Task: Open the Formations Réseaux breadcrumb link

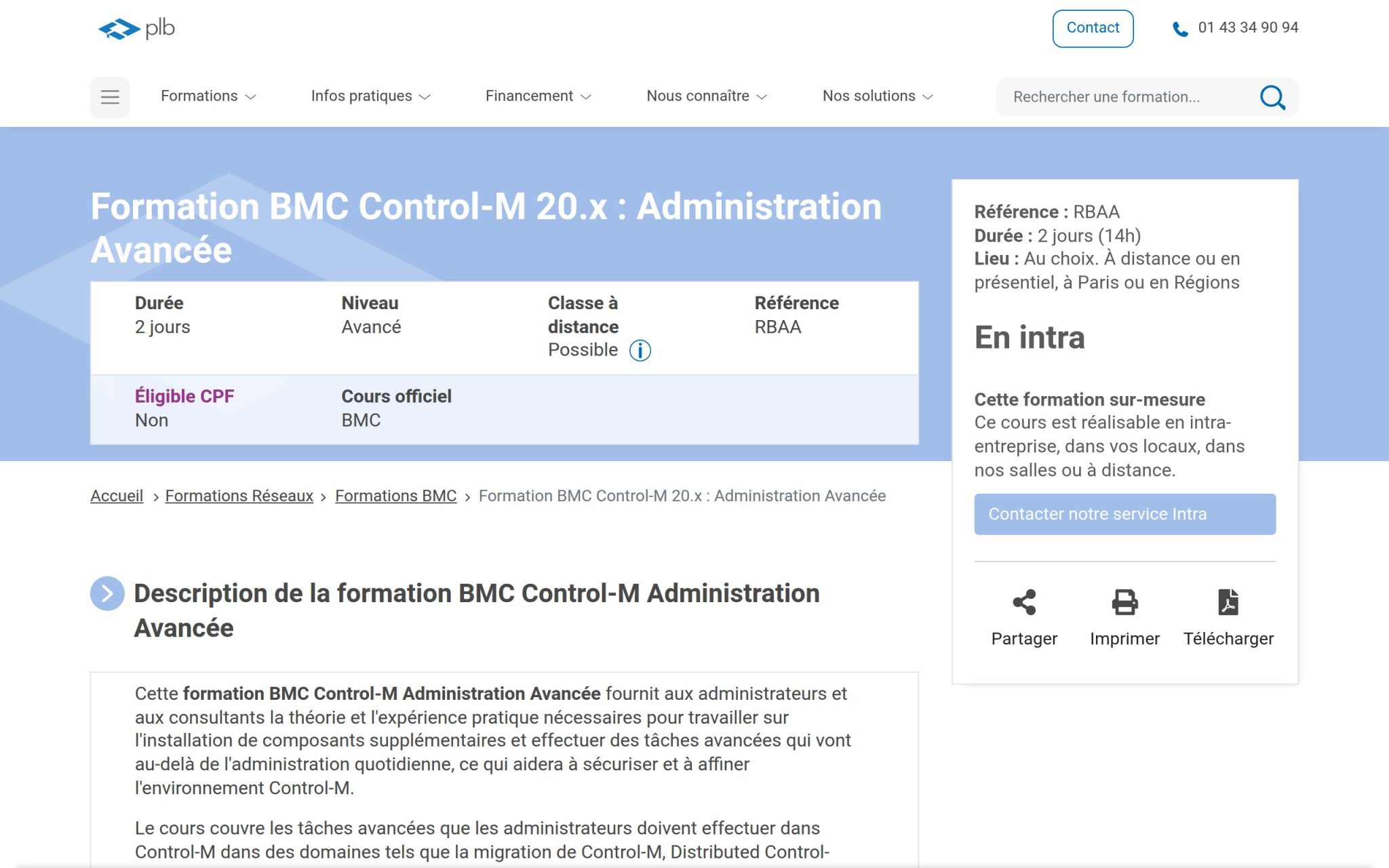Action: point(239,496)
